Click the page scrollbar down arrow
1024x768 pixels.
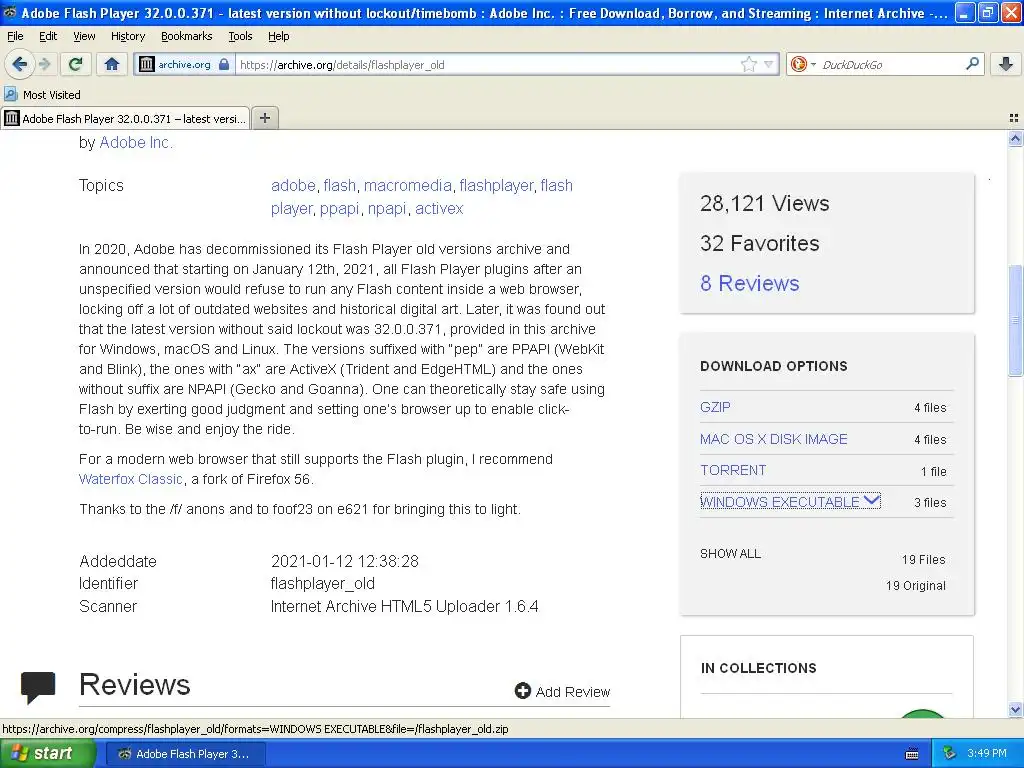pos(1015,709)
